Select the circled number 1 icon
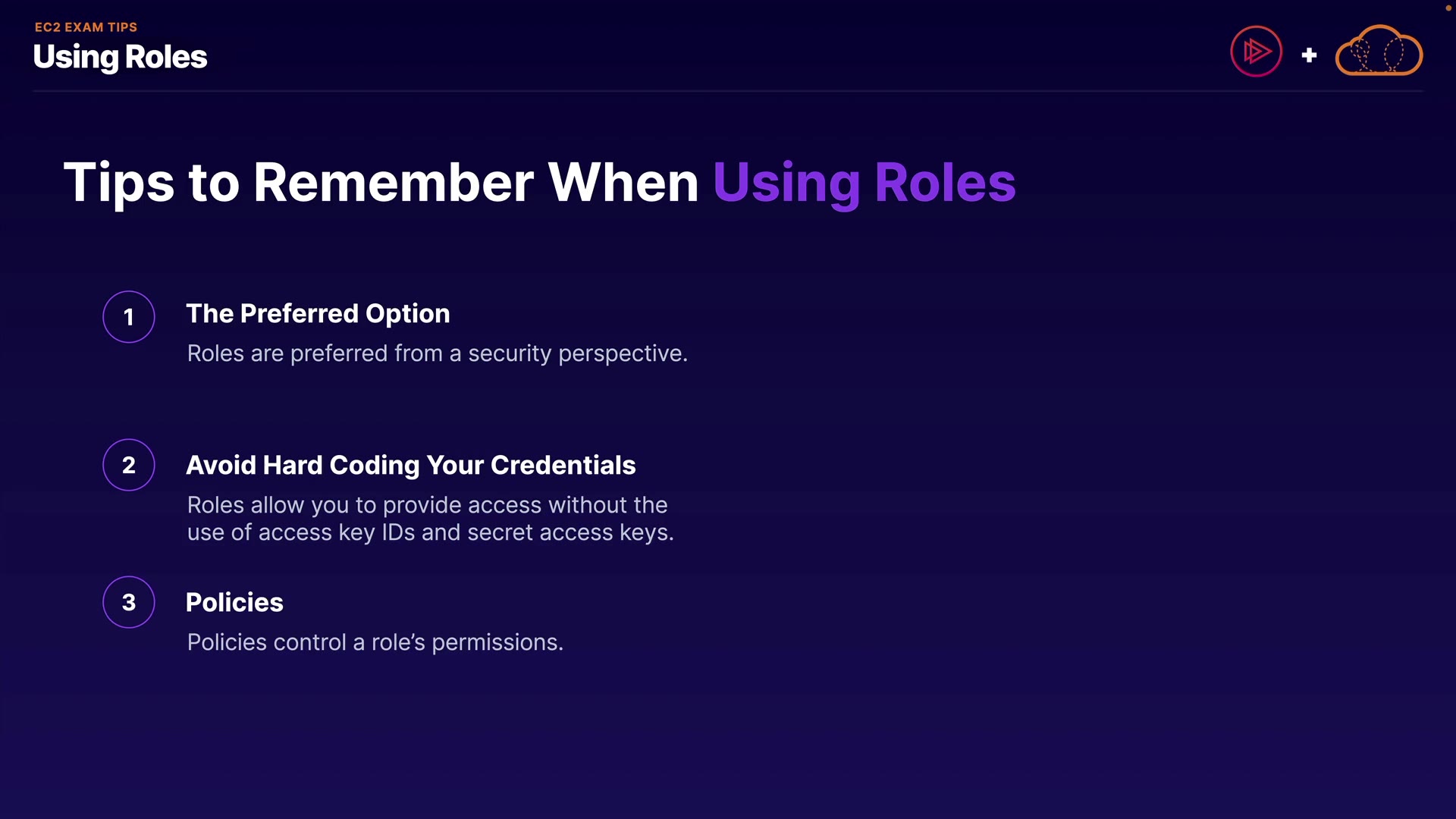 [129, 317]
